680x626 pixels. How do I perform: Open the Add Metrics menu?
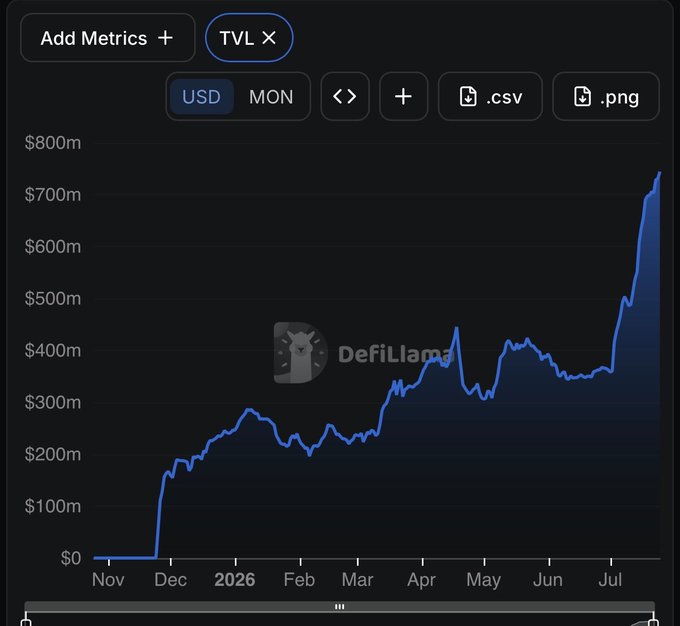pyautogui.click(x=108, y=38)
